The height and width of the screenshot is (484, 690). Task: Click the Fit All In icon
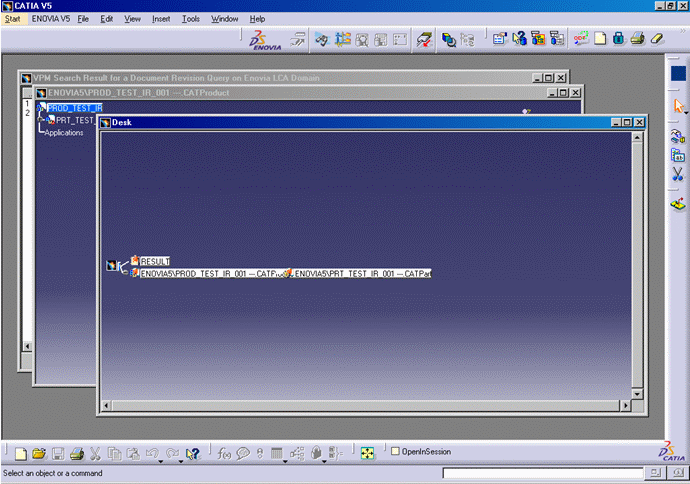pyautogui.click(x=367, y=453)
